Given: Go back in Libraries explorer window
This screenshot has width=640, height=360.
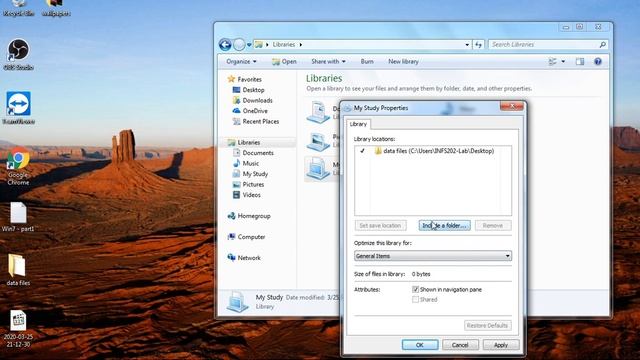Looking at the screenshot, I should (x=225, y=44).
